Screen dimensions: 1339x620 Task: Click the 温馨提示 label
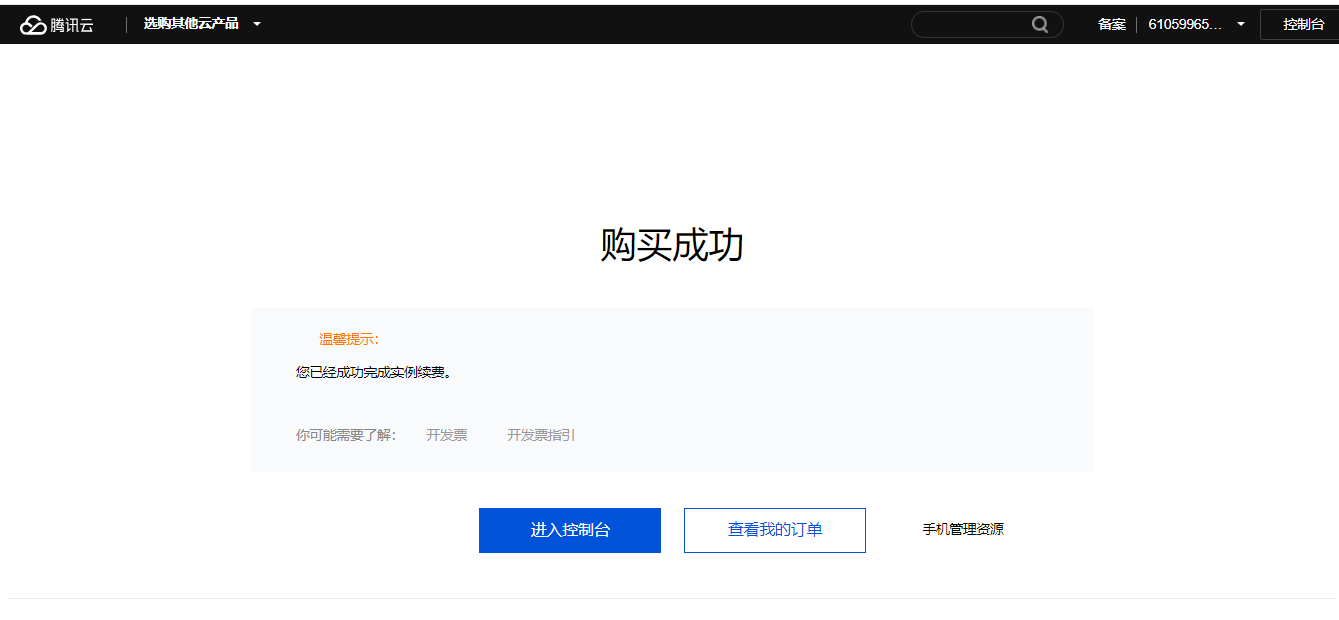click(349, 340)
